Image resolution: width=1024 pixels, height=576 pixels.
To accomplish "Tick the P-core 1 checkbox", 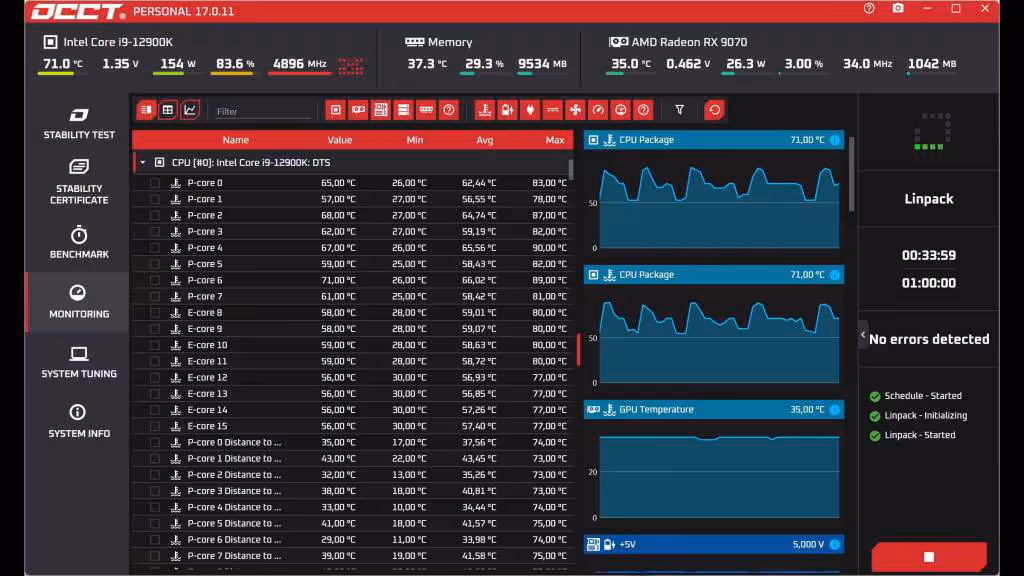I will pyautogui.click(x=155, y=199).
